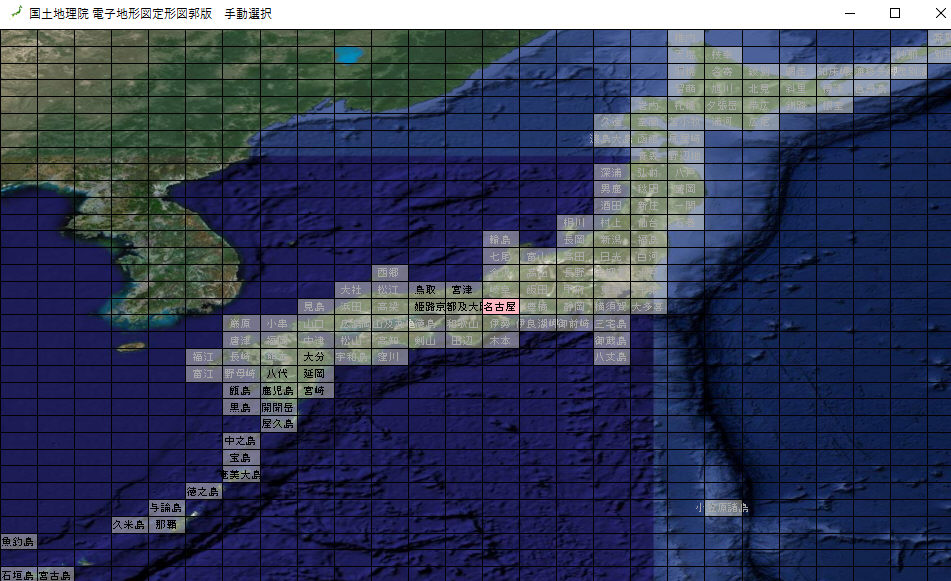Choose the 石垣島 map cell
951x581 pixels.
[18, 575]
